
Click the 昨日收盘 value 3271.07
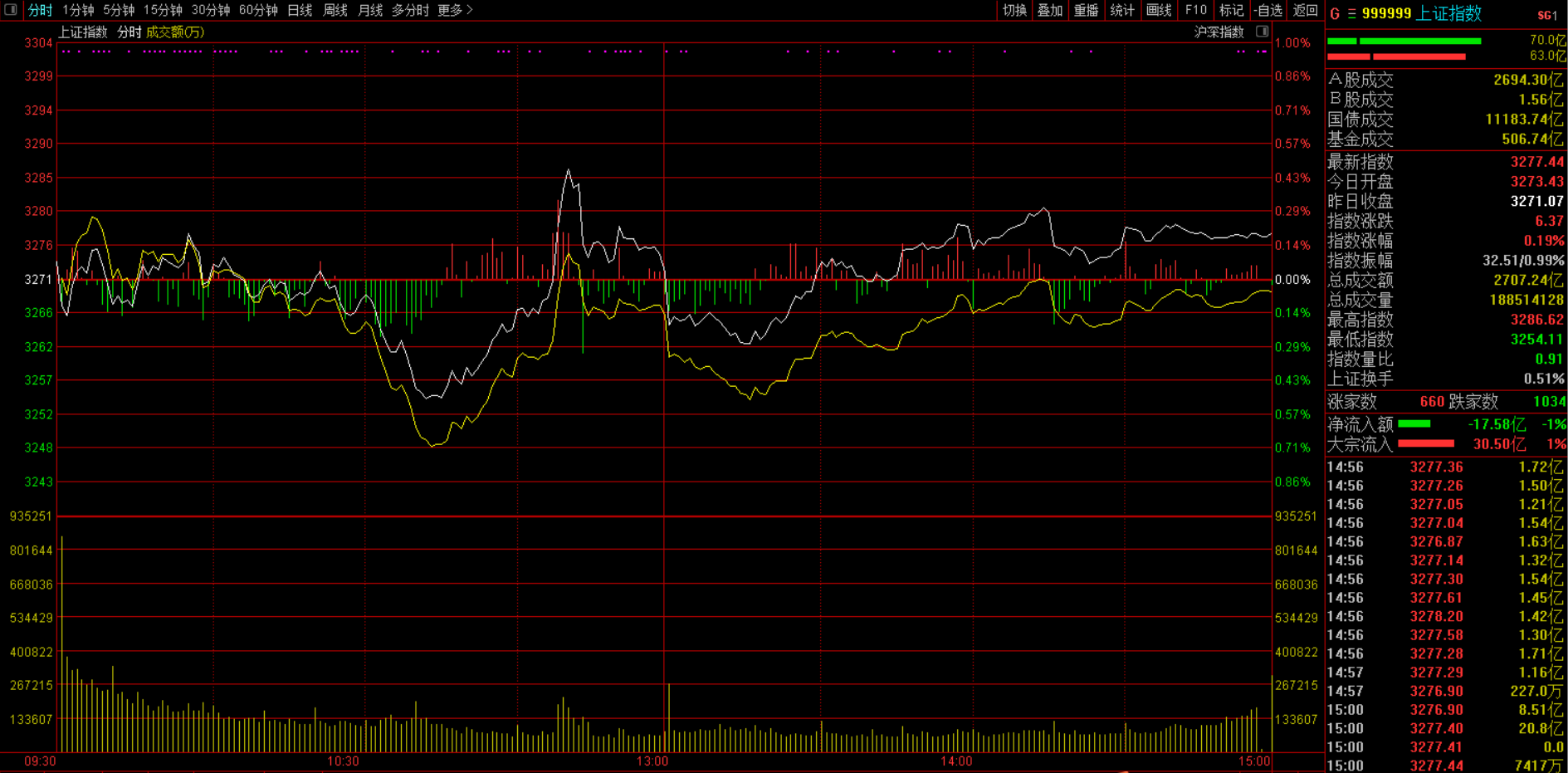pyautogui.click(x=1537, y=202)
